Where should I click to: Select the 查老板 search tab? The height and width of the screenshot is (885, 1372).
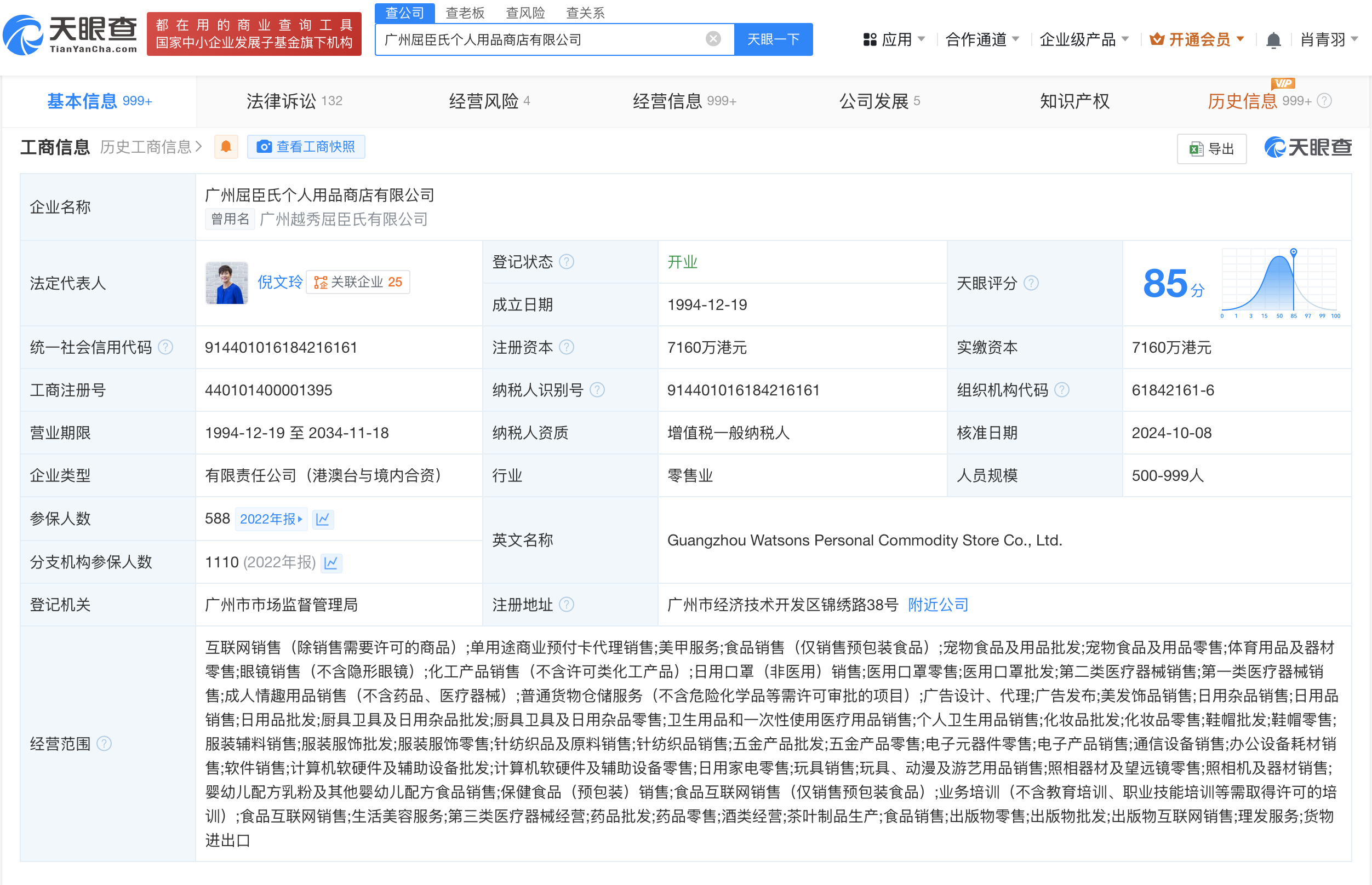tap(465, 13)
